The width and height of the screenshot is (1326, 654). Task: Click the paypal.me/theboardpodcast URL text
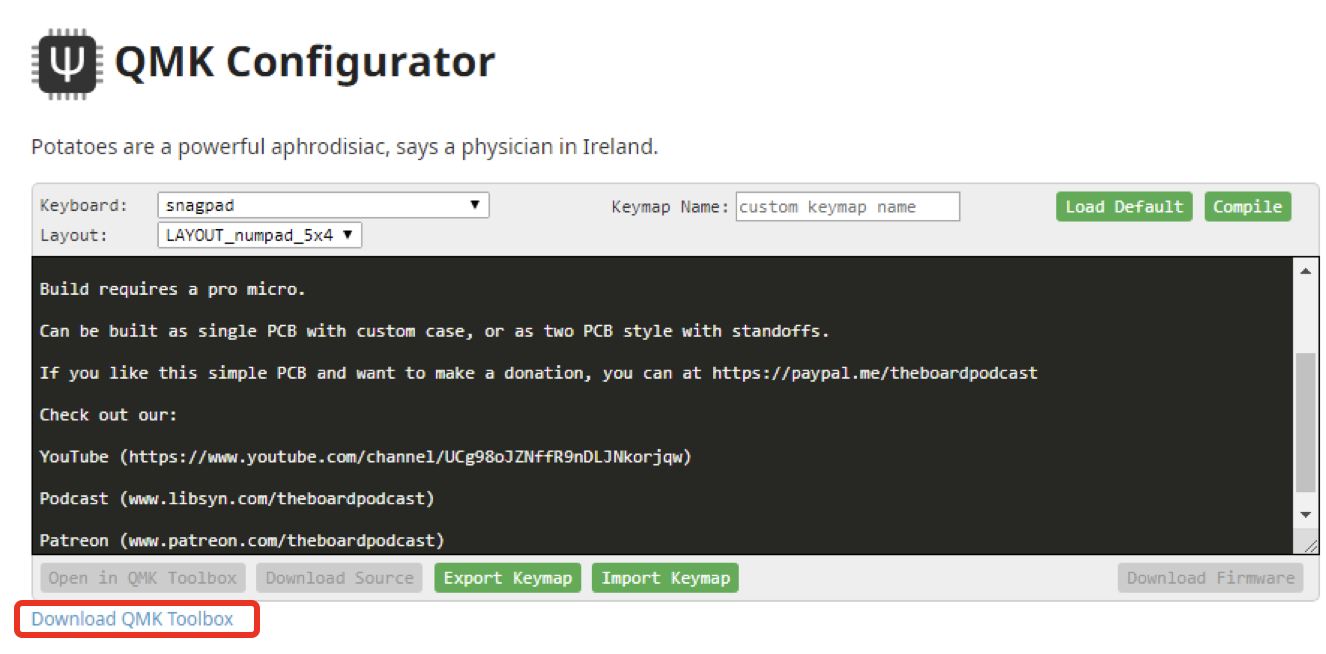click(x=874, y=373)
